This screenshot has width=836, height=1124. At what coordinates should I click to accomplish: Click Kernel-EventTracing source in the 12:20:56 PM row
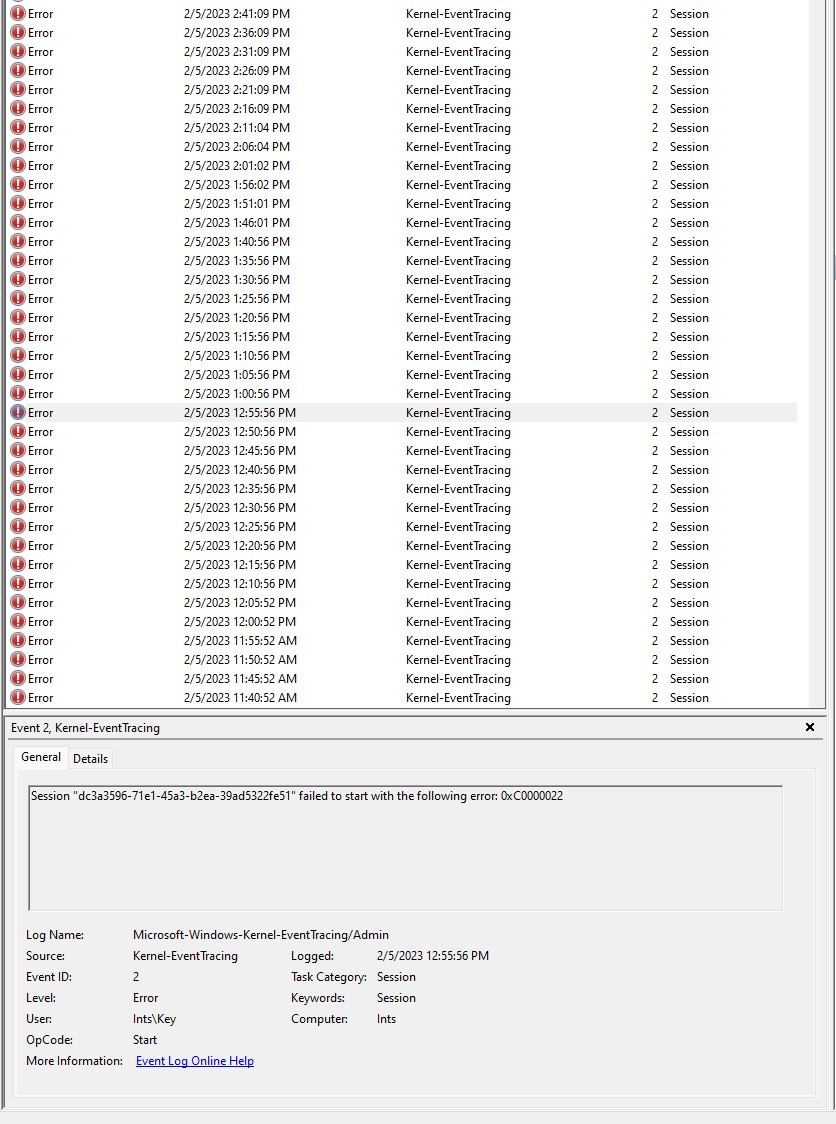(x=458, y=546)
